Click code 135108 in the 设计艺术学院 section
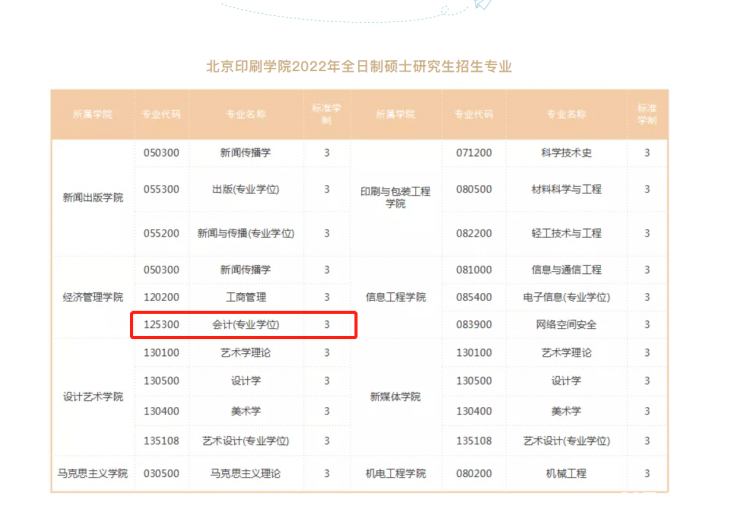This screenshot has height=515, width=750. click(162, 441)
